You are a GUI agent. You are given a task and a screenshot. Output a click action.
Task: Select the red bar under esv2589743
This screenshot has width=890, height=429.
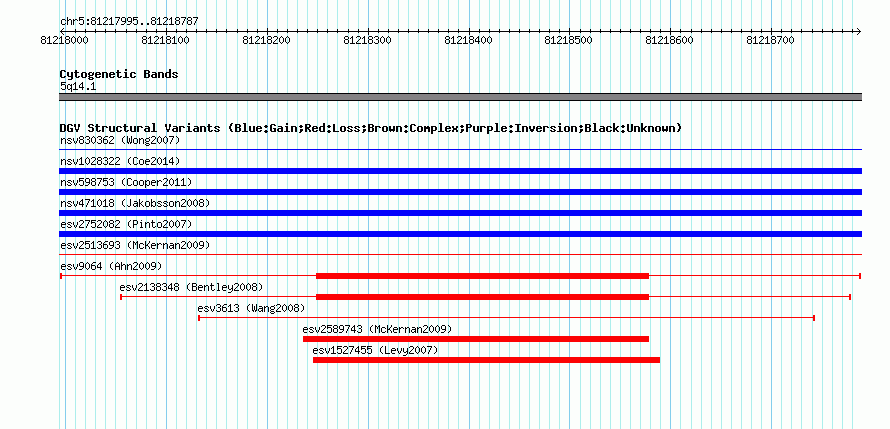point(476,339)
